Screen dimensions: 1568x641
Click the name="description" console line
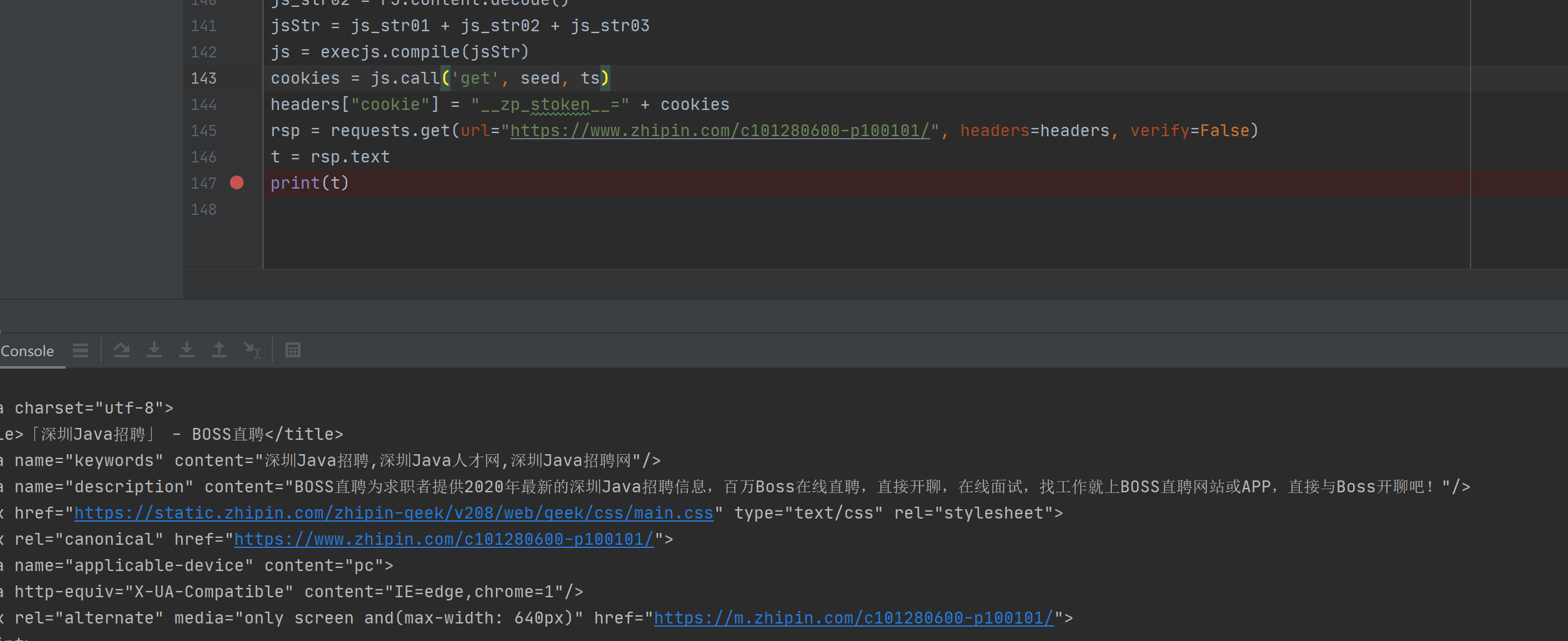pos(735,487)
